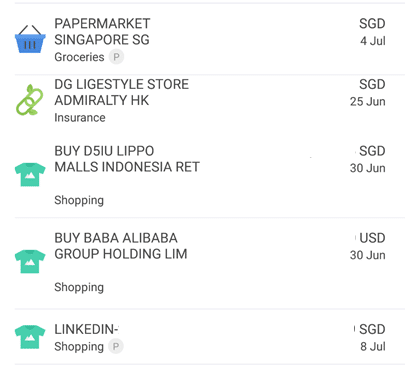Select Shopping category under Alibaba Group
Viewport: 405px width, 374px height.
(x=79, y=288)
